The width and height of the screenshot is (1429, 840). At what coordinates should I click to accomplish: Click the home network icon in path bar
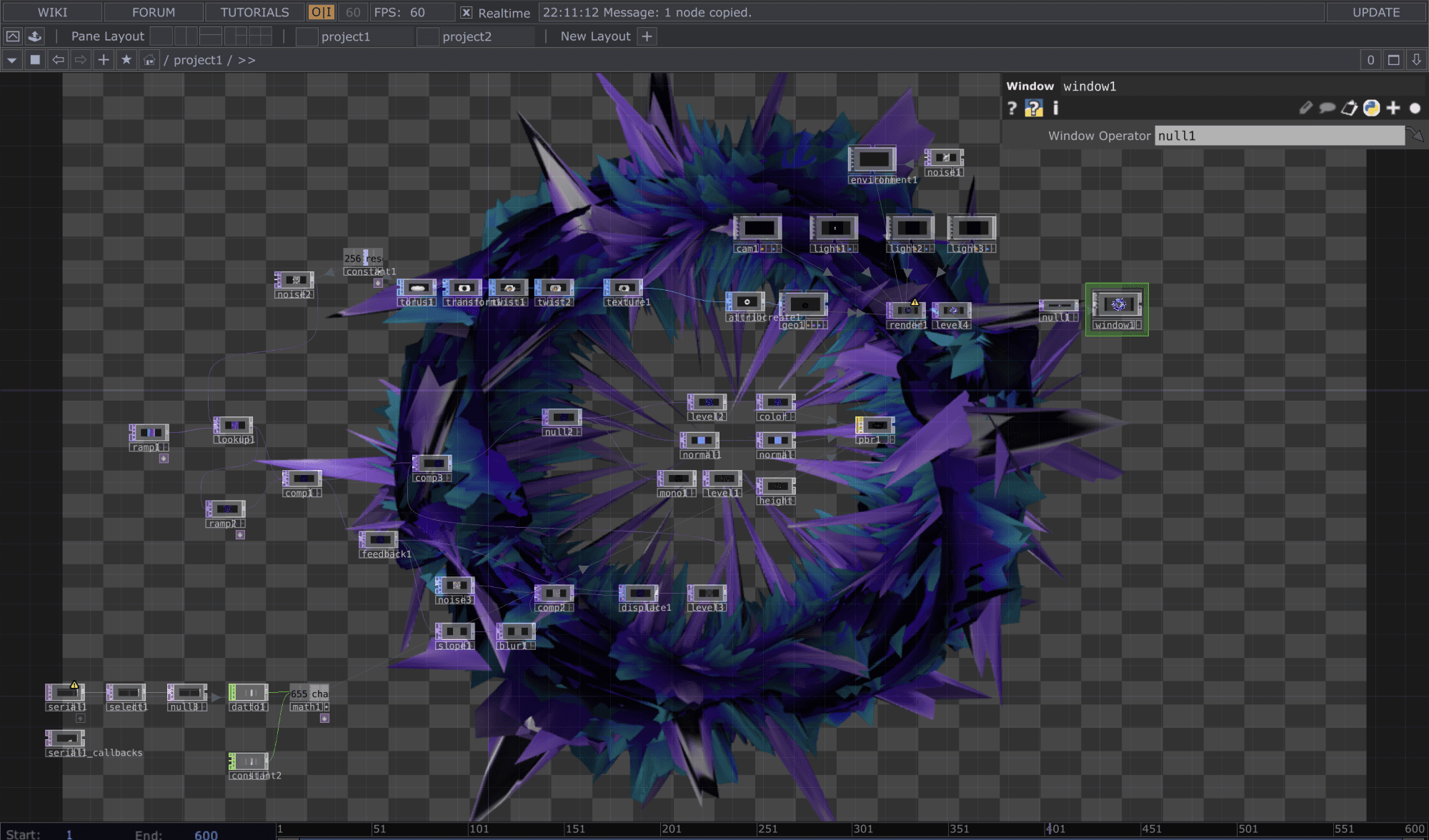pyautogui.click(x=149, y=60)
